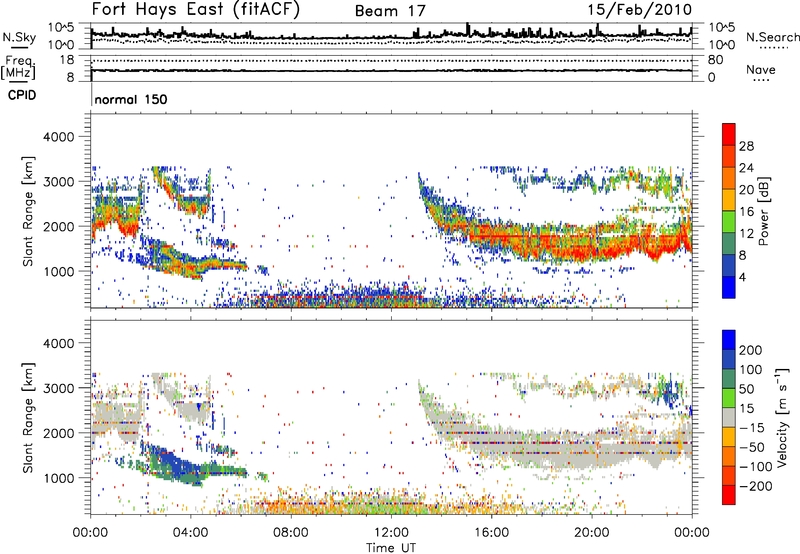800x554 pixels.
Task: Click the 'Power [dB]' colorbar title
Action: pos(763,211)
